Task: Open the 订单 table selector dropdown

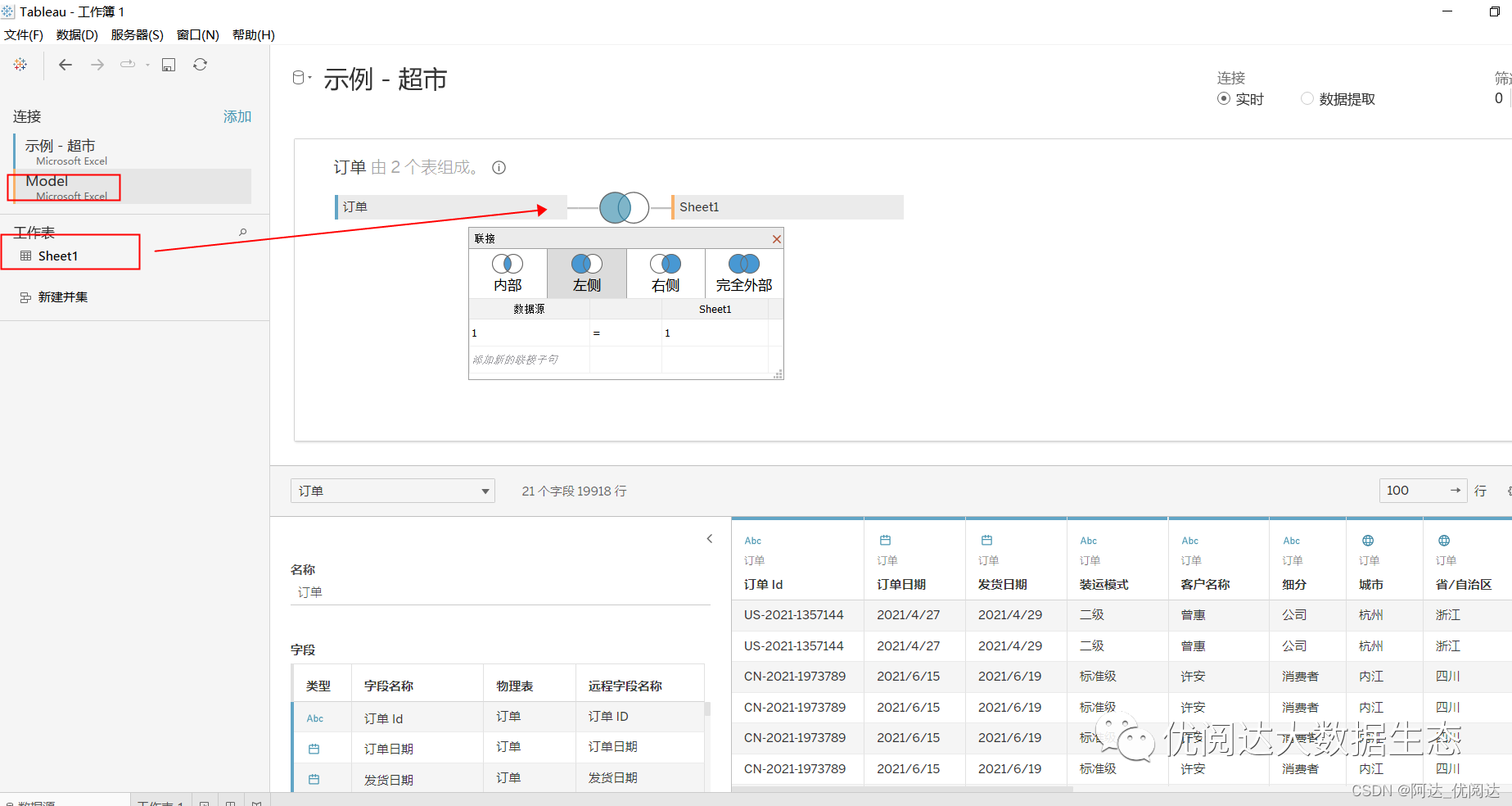Action: tap(393, 491)
